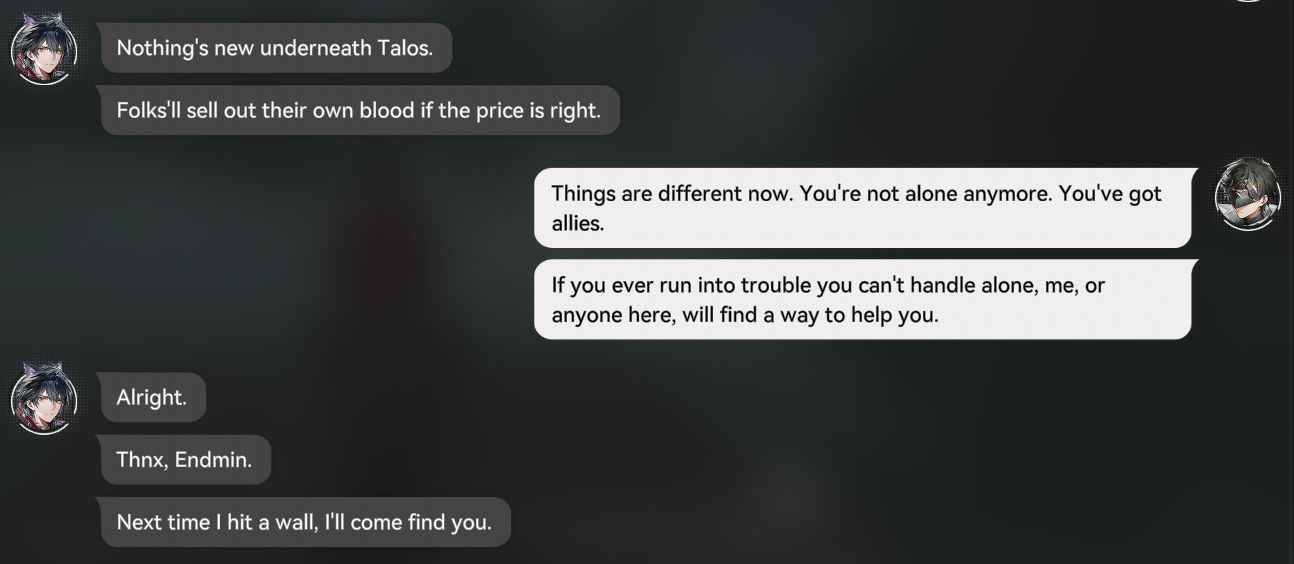Click the "Folks'll sell out their own blood" message

359,110
